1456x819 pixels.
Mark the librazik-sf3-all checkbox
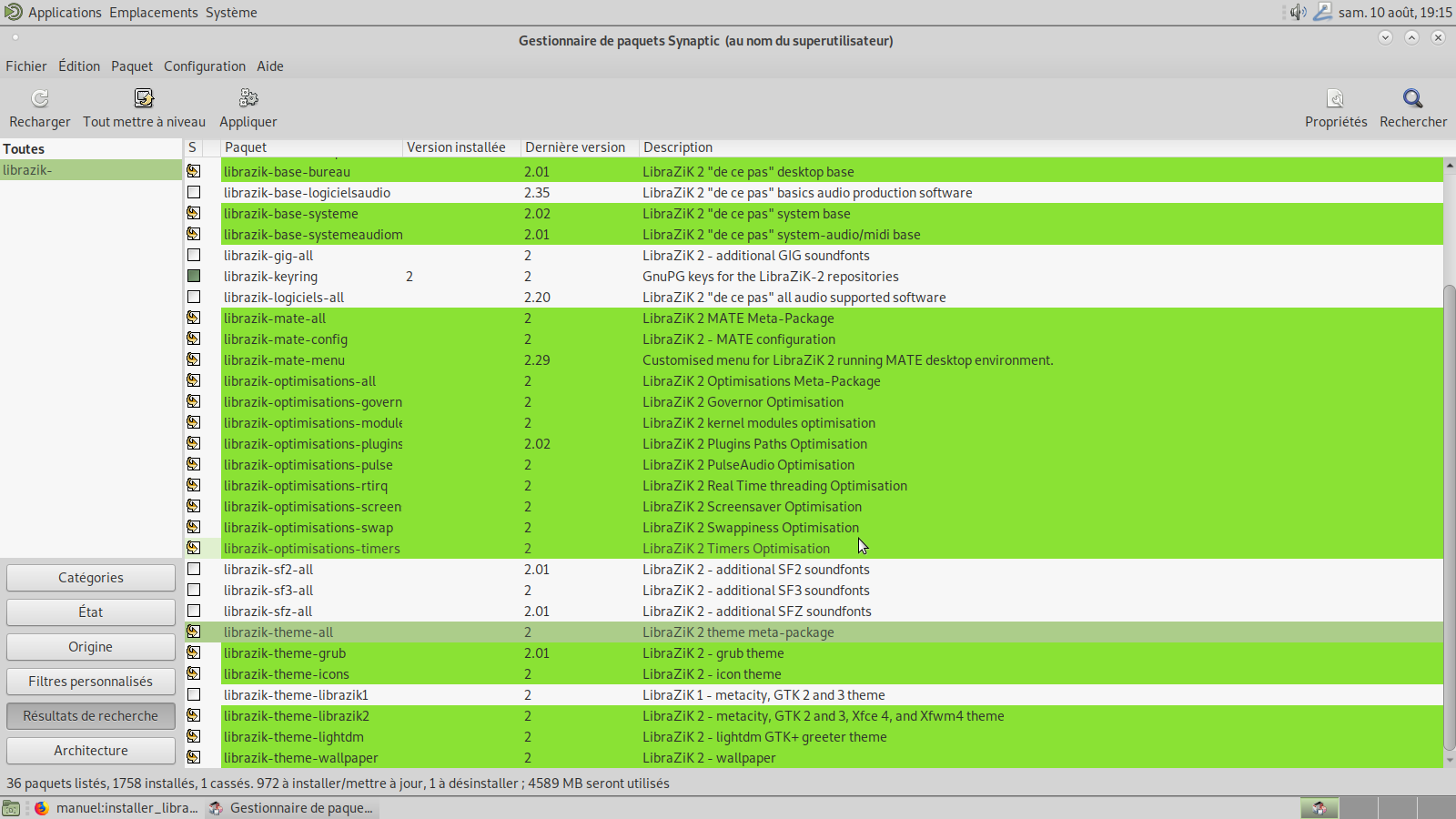click(194, 590)
